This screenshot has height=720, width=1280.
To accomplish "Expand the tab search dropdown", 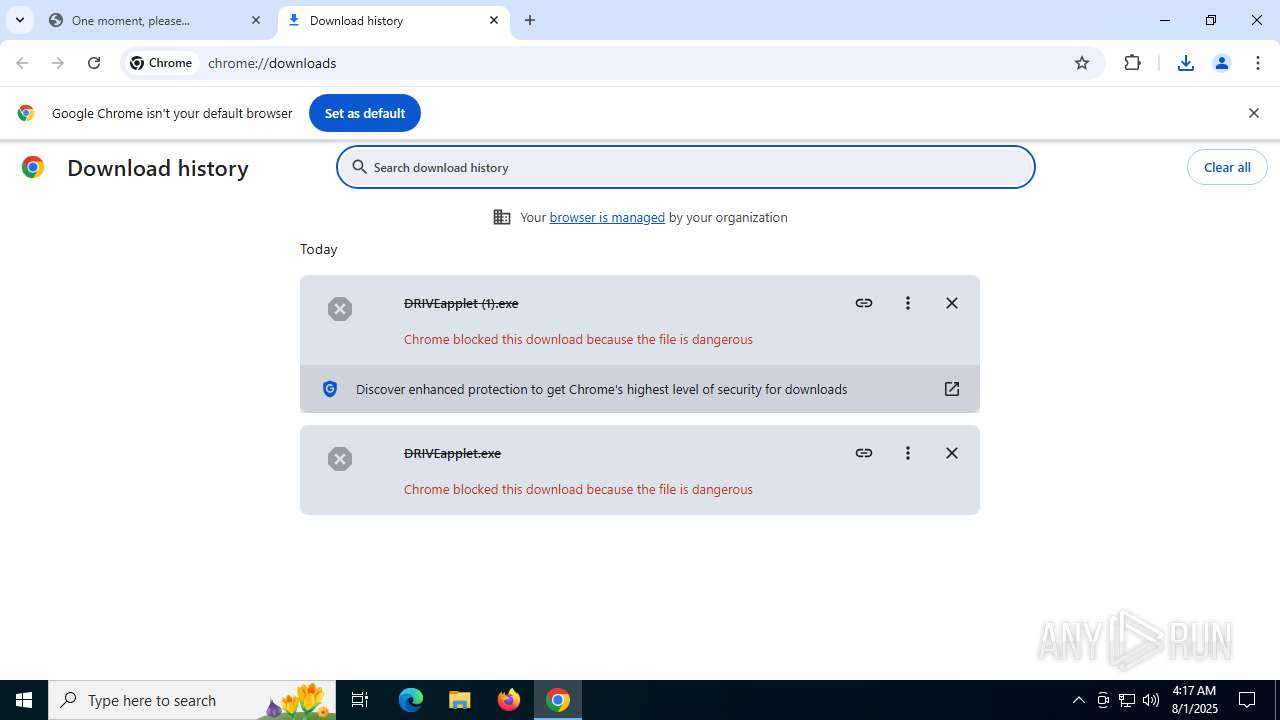I will tap(19, 20).
